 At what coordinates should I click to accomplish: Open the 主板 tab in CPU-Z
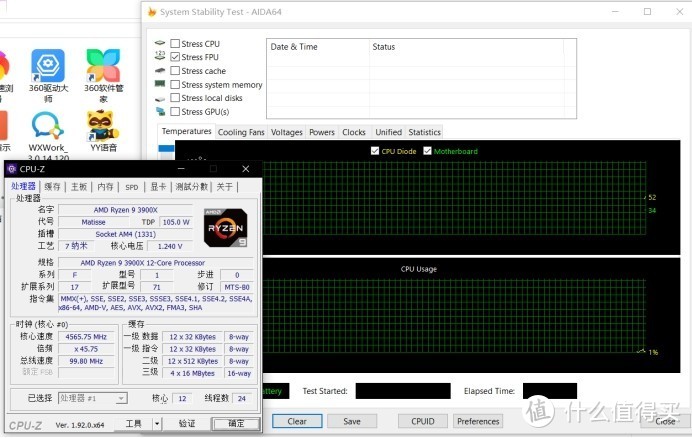point(79,187)
